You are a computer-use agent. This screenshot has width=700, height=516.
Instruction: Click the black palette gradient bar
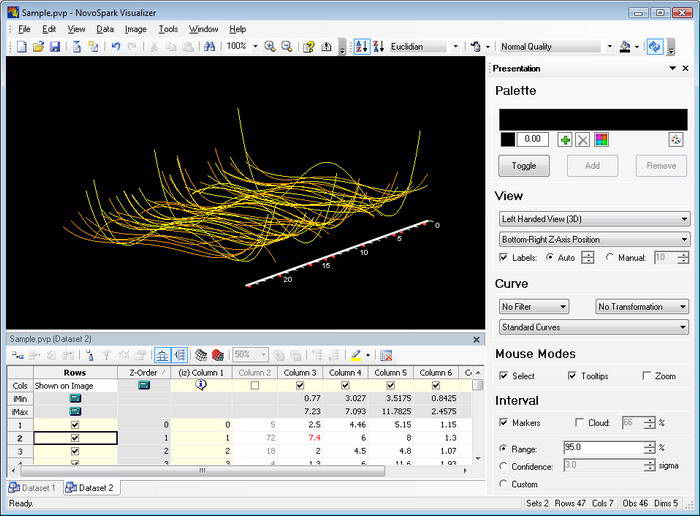pyautogui.click(x=593, y=120)
